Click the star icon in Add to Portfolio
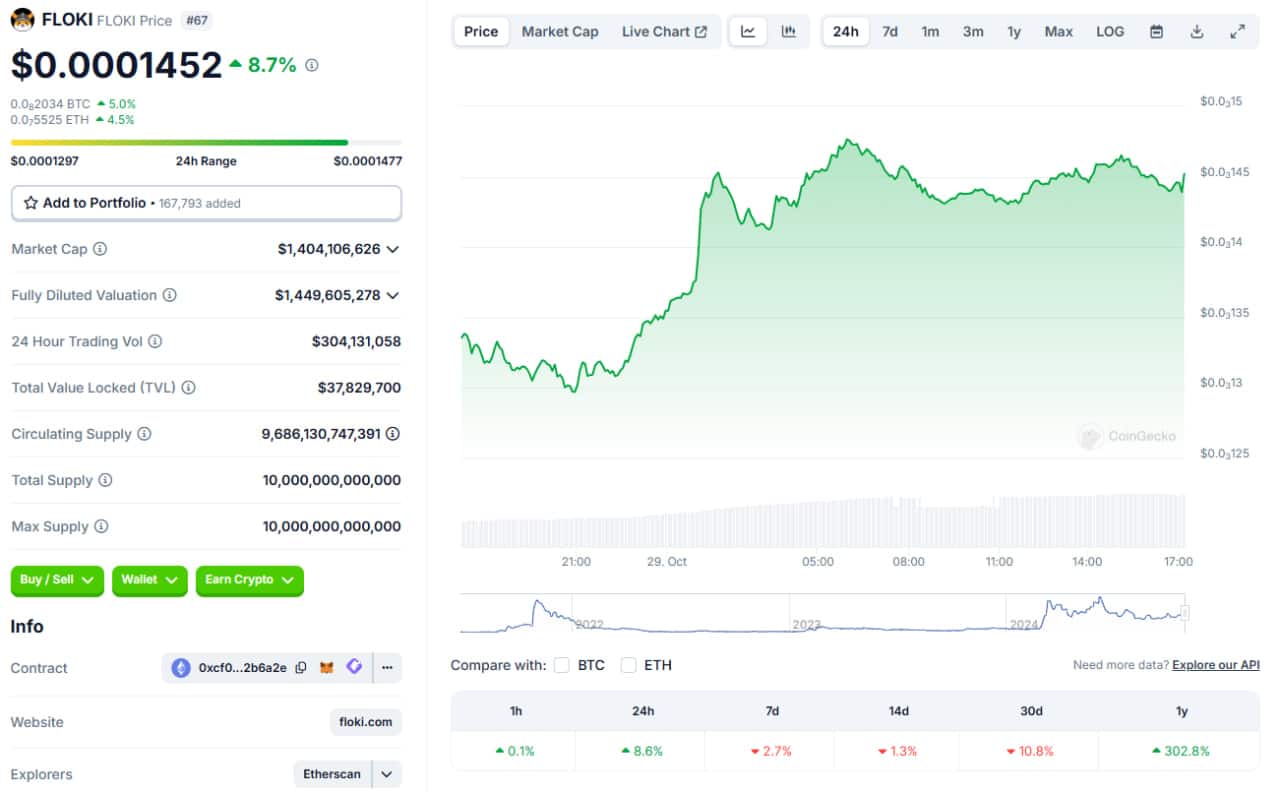This screenshot has height=792, width=1280. pyautogui.click(x=30, y=203)
